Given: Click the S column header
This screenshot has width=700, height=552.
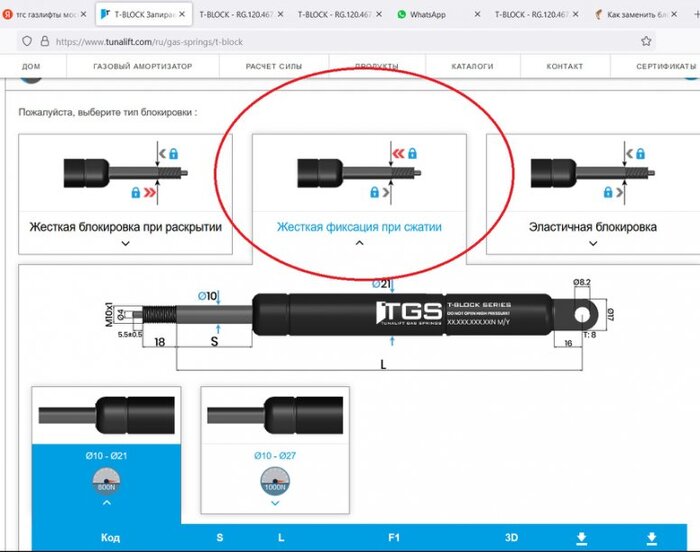Looking at the screenshot, I should click(220, 538).
